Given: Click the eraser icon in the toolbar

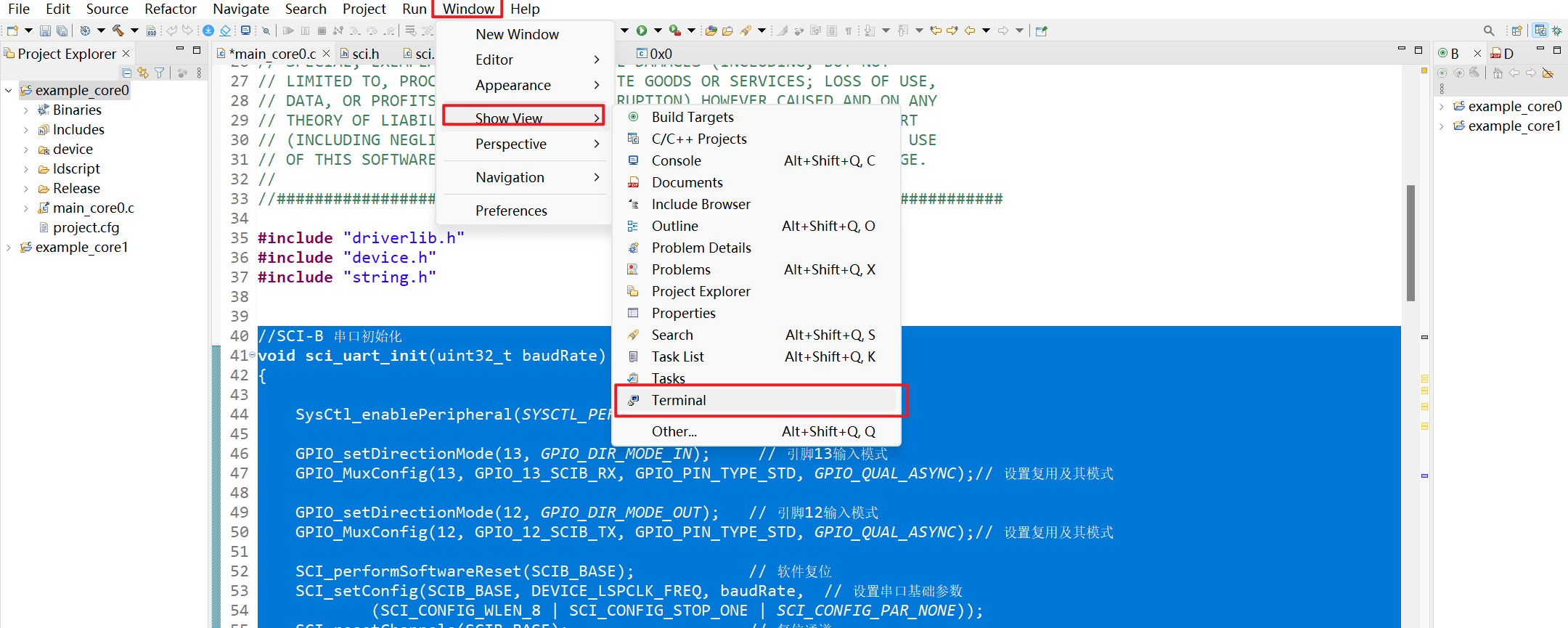Looking at the screenshot, I should point(225,30).
